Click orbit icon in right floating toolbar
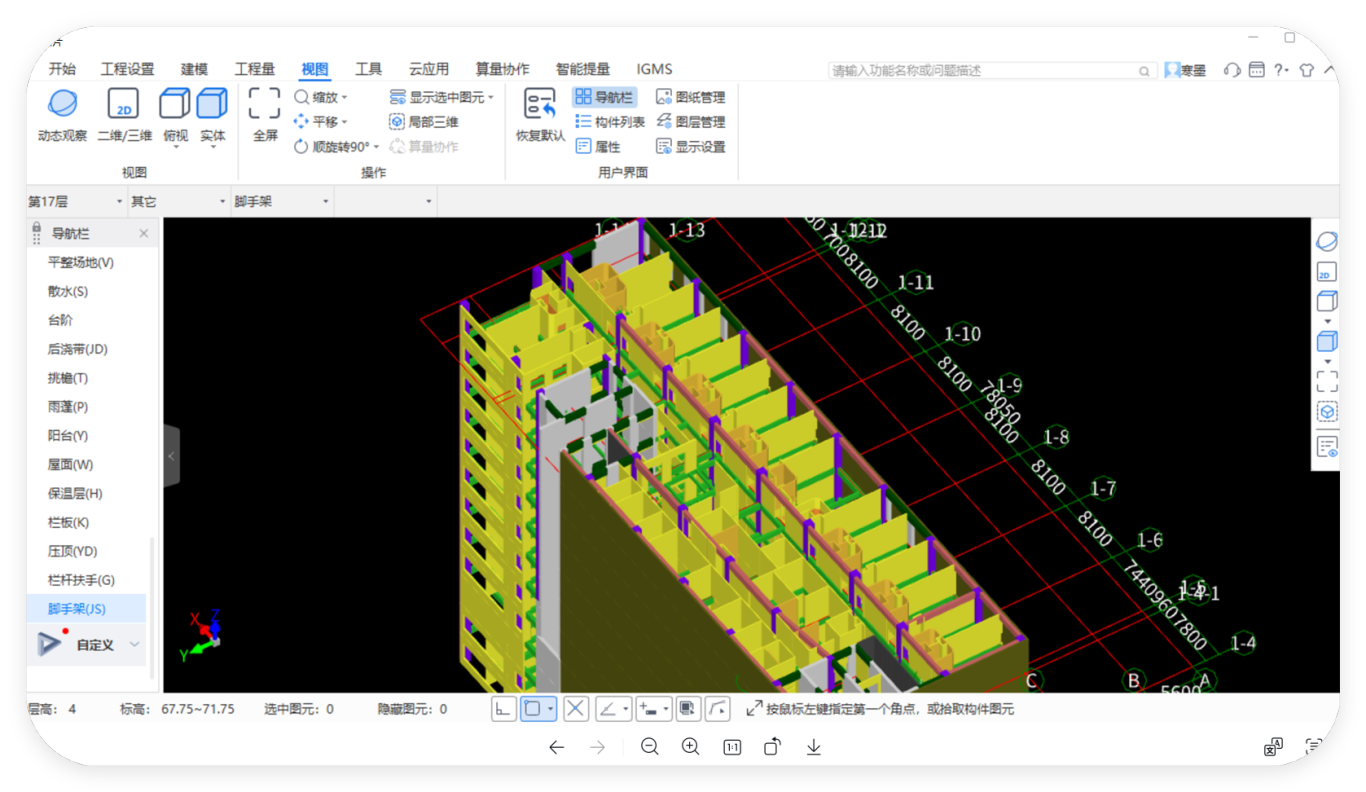1366x792 pixels. click(1326, 241)
